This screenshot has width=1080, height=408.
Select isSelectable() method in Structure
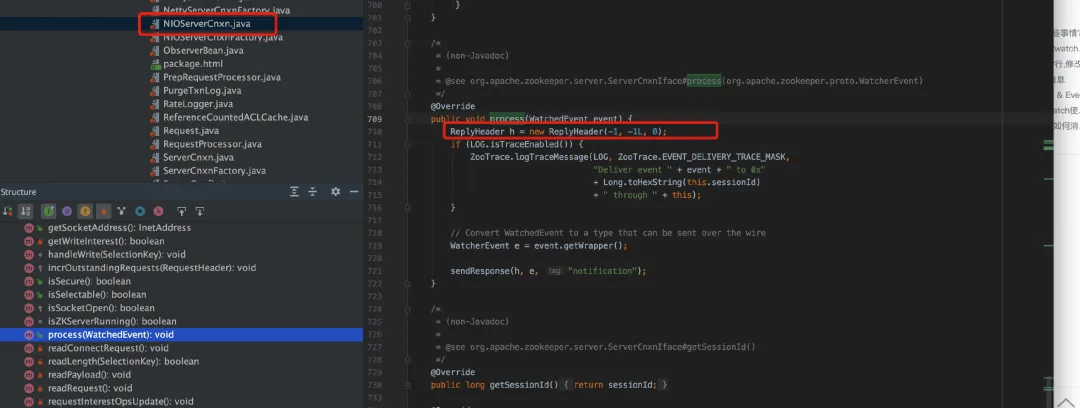96,294
